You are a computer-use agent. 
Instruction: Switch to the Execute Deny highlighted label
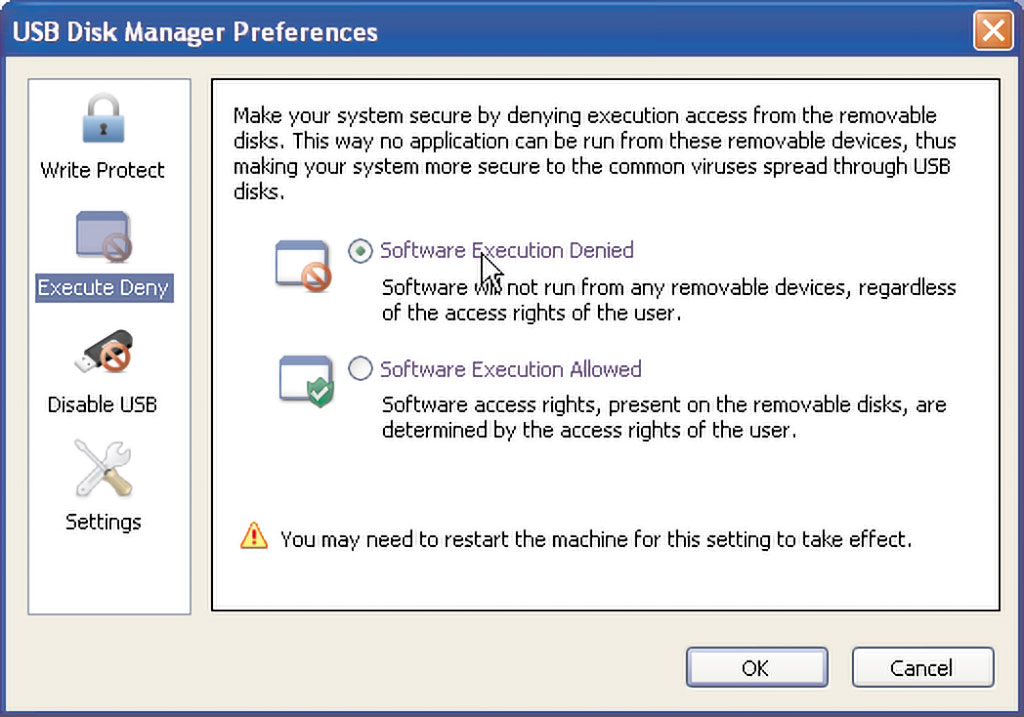point(104,287)
